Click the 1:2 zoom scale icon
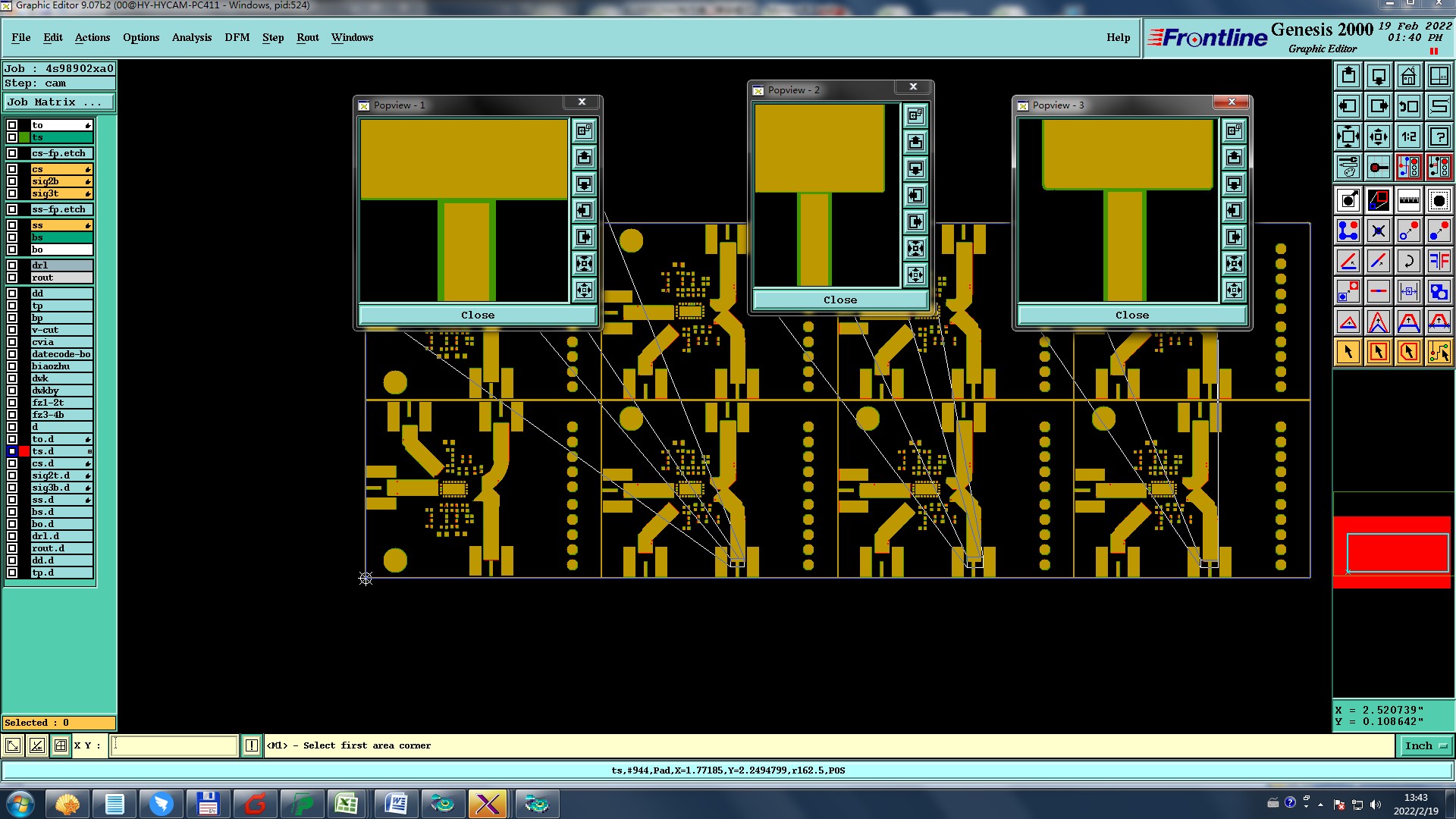Viewport: 1456px width, 819px height. coord(1408,136)
